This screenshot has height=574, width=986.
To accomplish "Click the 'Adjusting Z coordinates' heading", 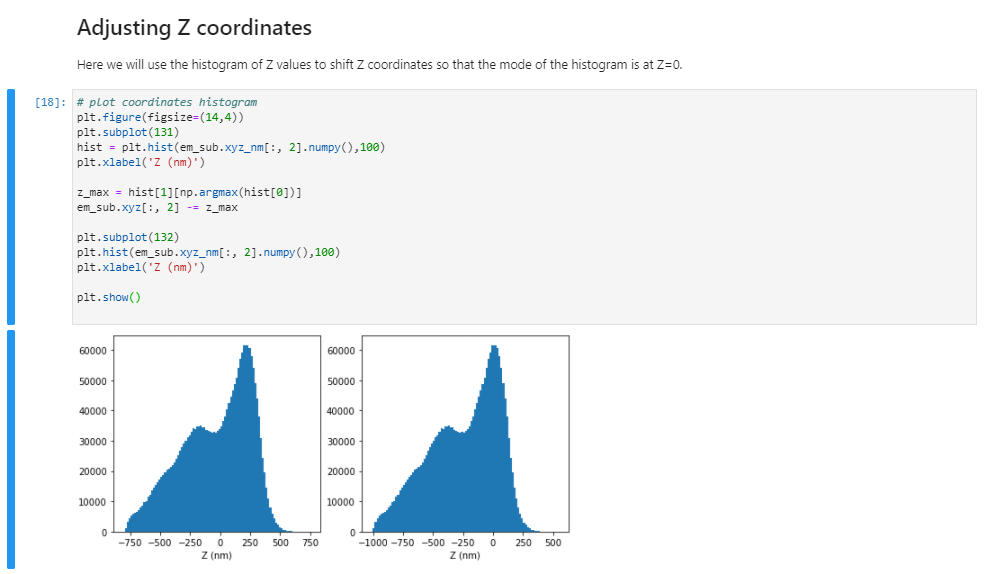I will 194,28.
